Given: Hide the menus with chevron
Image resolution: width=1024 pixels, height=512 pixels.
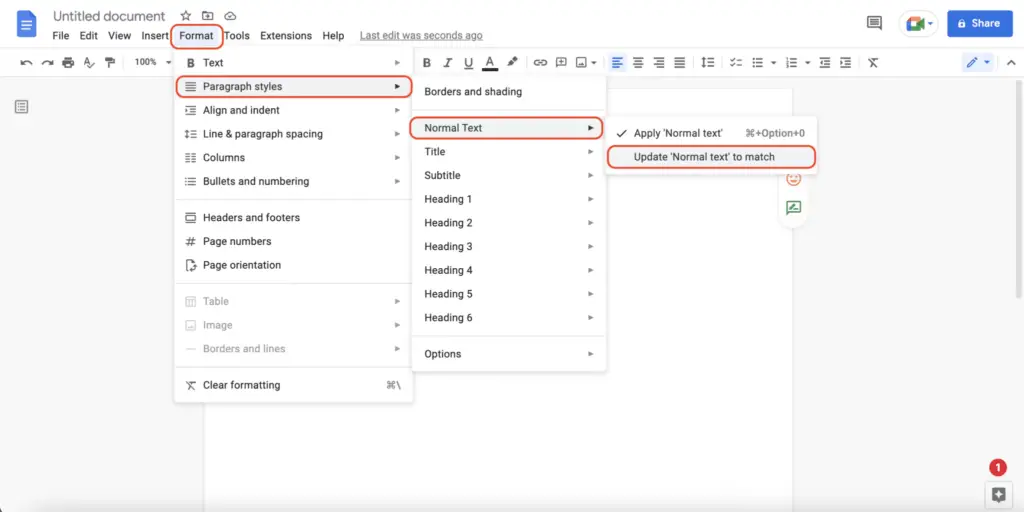Looking at the screenshot, I should coord(1011,63).
